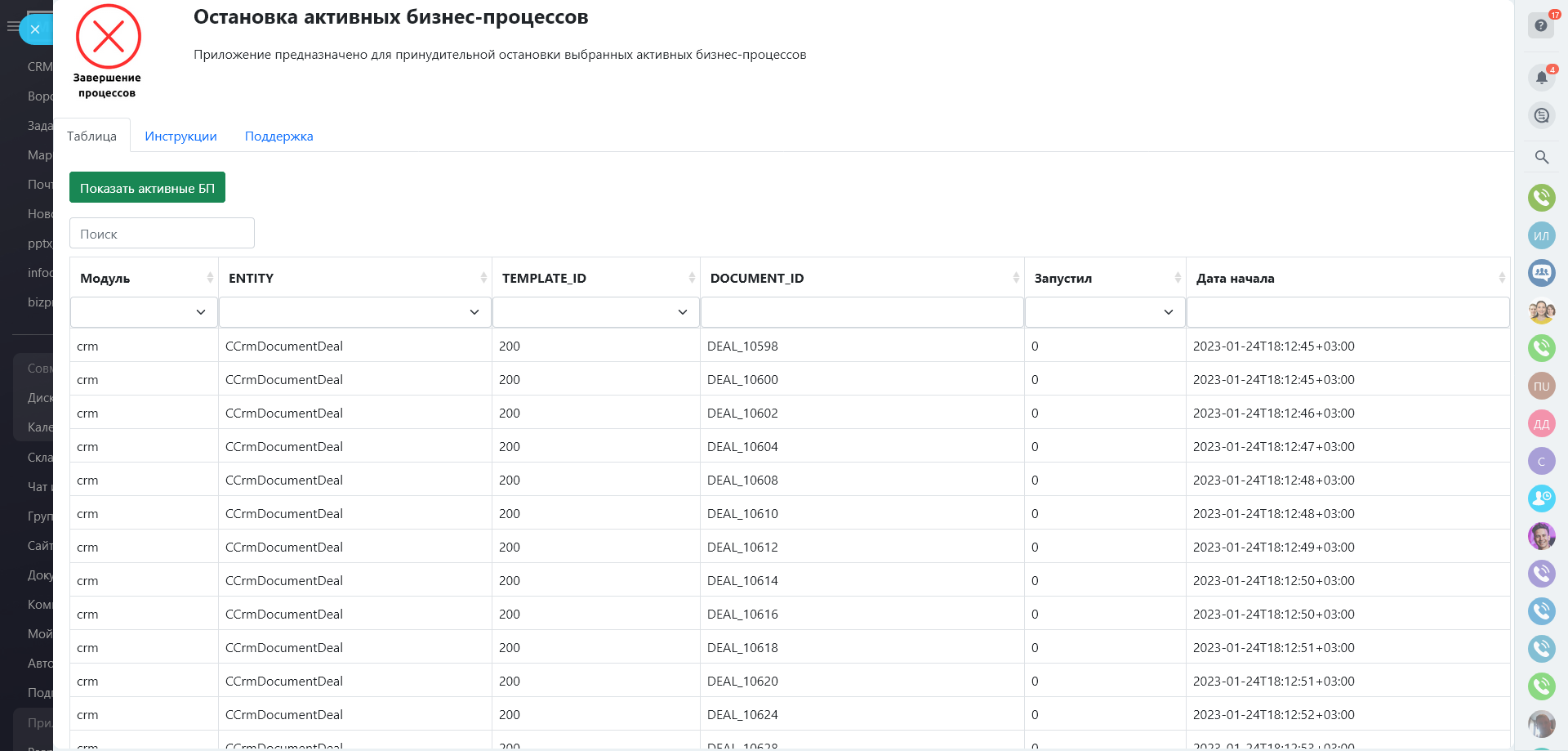Expand the Запустил filter dropdown

click(x=1104, y=312)
